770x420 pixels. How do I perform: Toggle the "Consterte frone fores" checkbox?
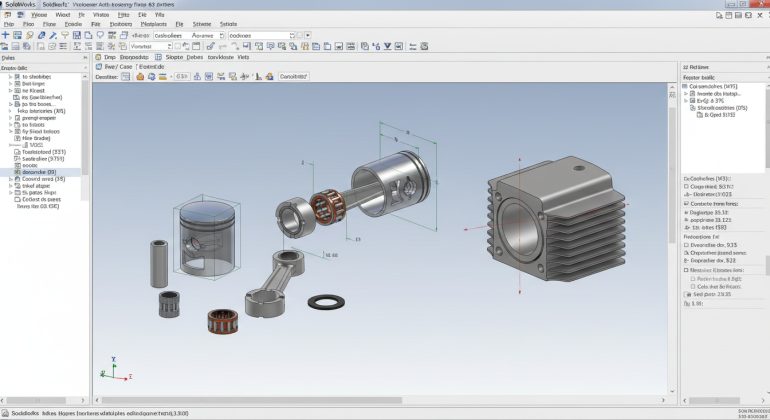coord(686,203)
